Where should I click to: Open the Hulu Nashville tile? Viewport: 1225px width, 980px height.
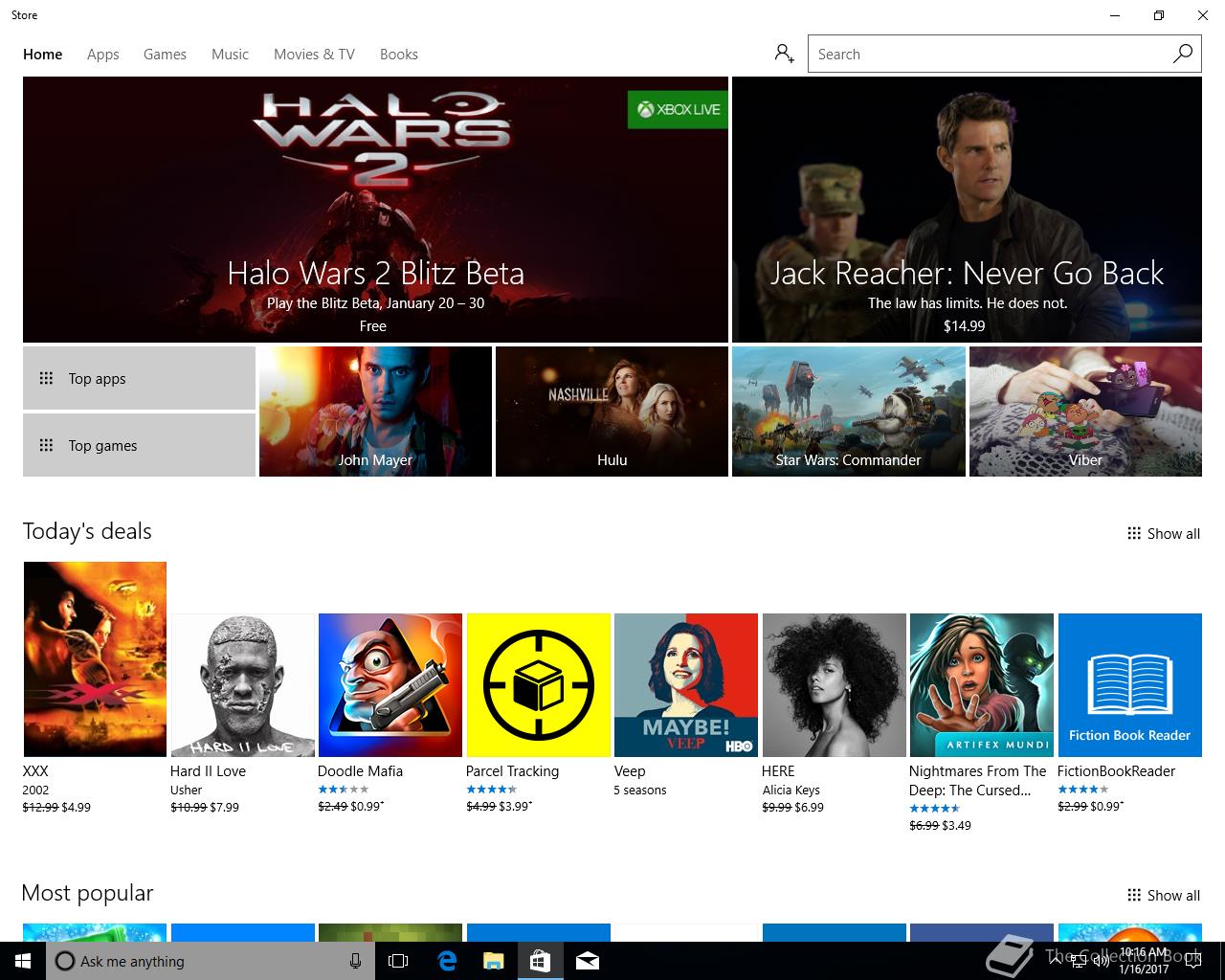[x=612, y=412]
